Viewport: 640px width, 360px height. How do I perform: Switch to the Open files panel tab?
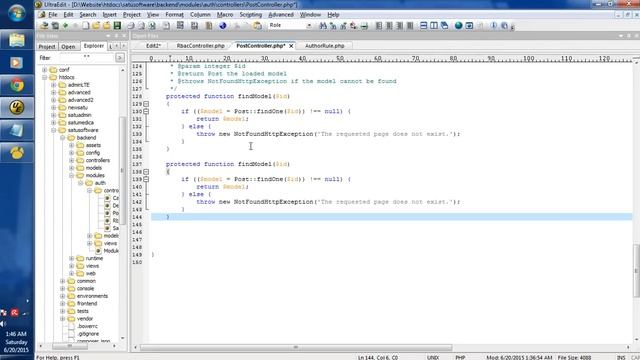click(68, 47)
